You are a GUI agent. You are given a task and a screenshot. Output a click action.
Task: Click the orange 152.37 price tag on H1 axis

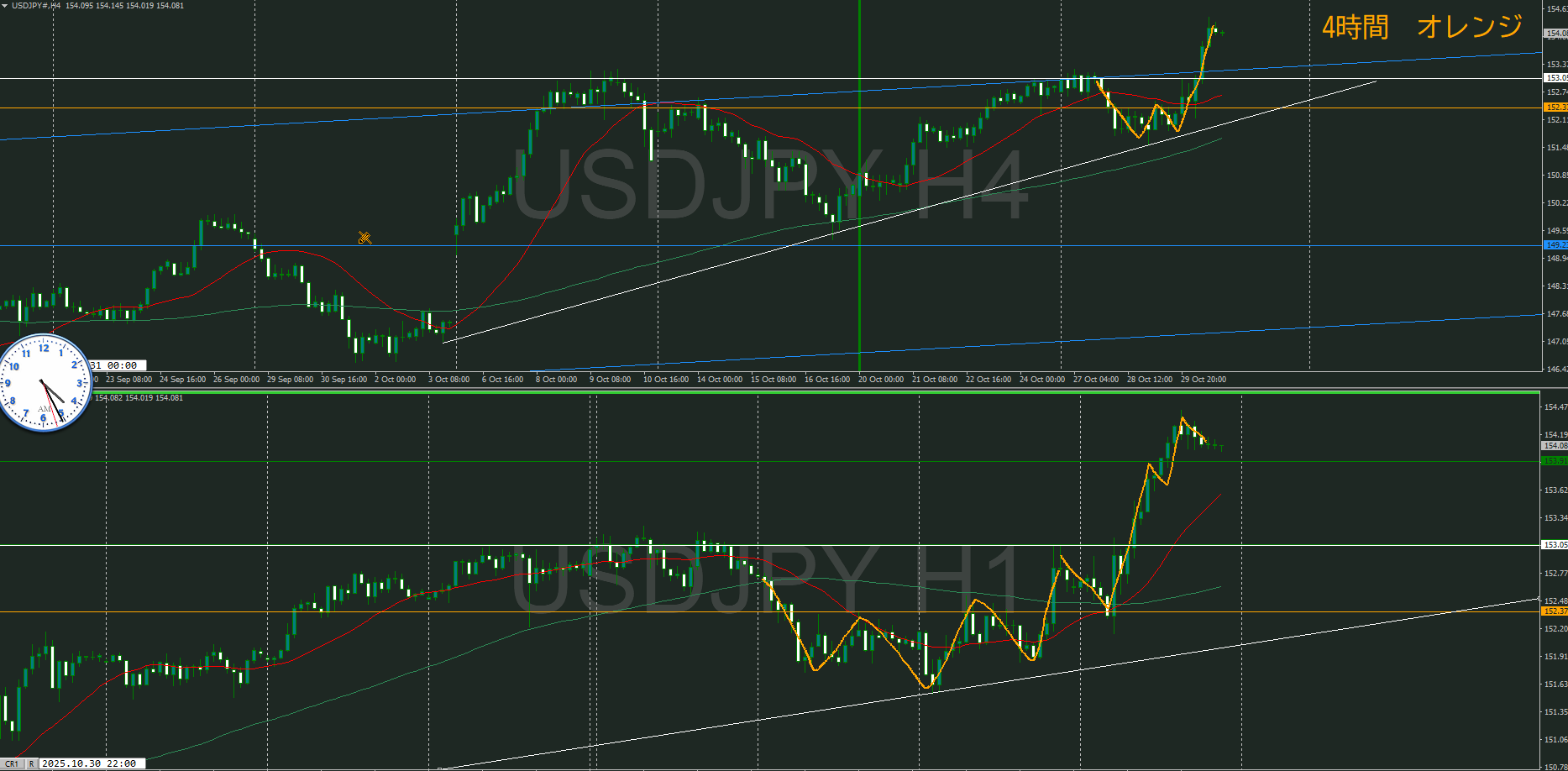coord(1554,611)
